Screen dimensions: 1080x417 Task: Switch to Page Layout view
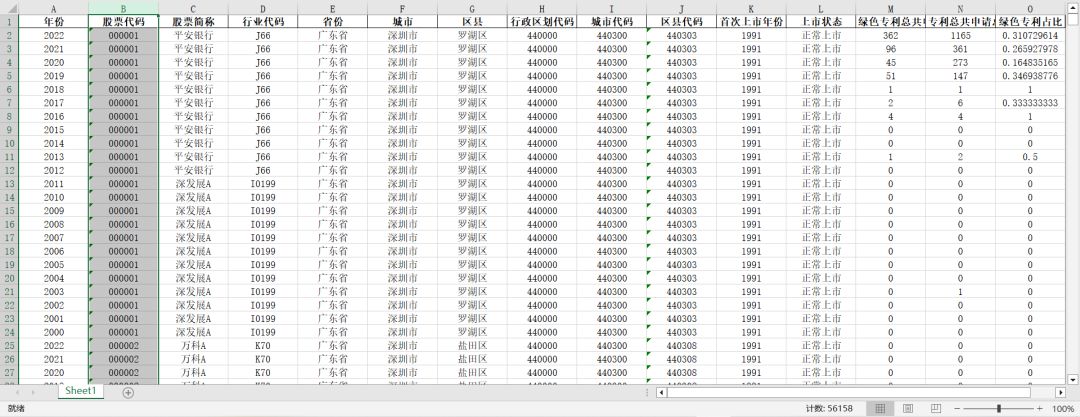[908, 409]
